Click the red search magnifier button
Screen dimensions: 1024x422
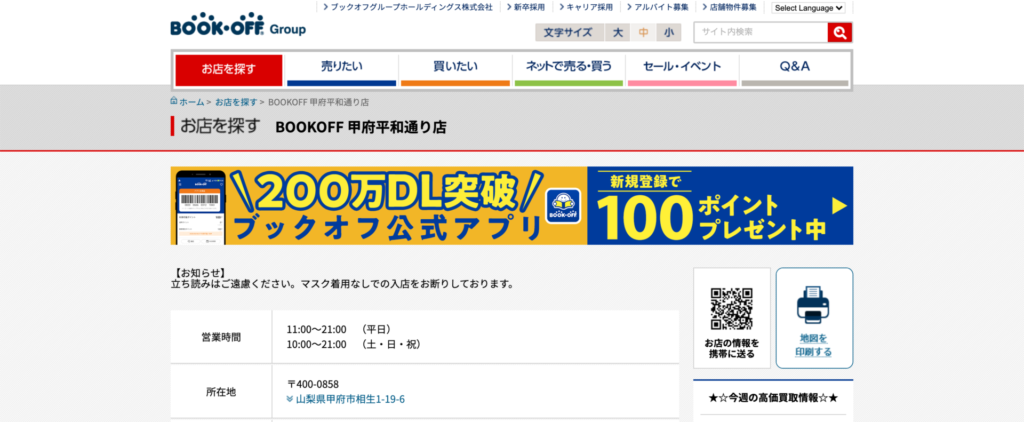[840, 32]
